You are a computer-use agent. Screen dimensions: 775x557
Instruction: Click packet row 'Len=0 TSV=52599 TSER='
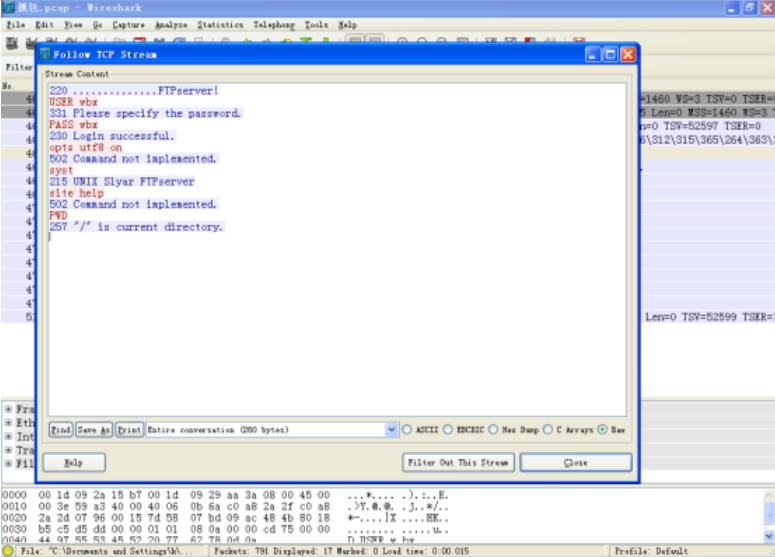click(709, 317)
